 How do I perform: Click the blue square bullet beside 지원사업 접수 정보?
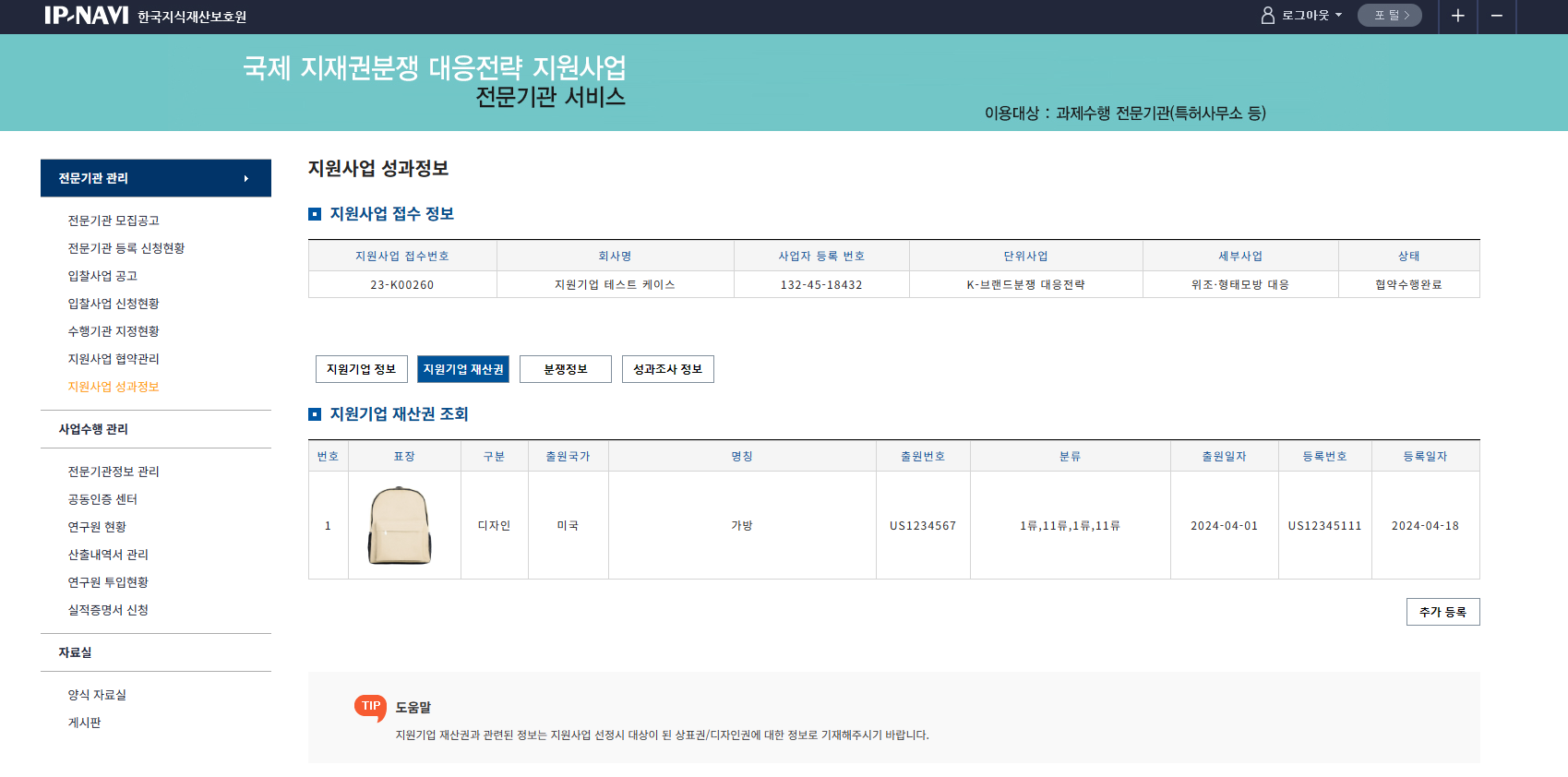[315, 214]
